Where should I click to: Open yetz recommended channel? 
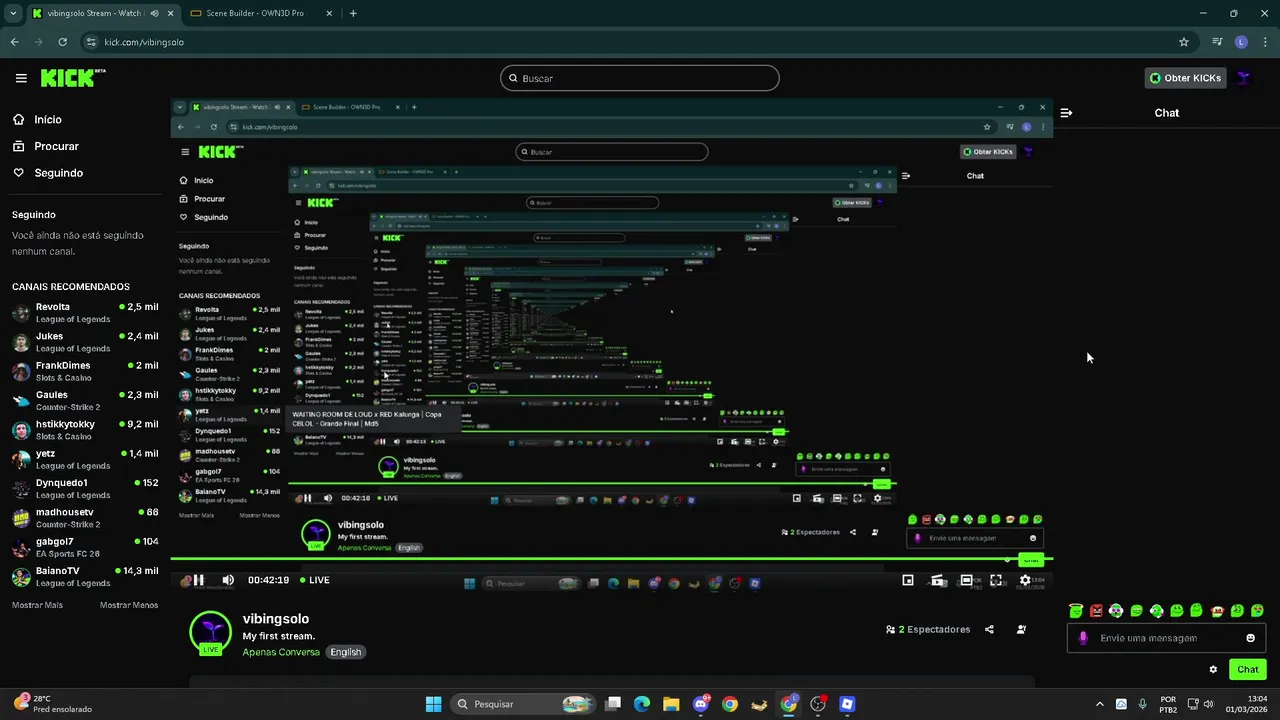tap(85, 459)
